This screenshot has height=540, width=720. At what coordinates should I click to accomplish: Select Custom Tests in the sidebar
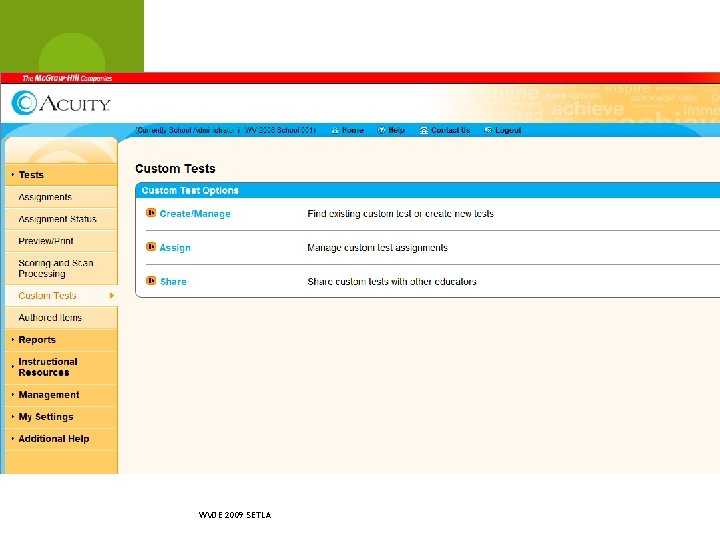pyautogui.click(x=62, y=296)
